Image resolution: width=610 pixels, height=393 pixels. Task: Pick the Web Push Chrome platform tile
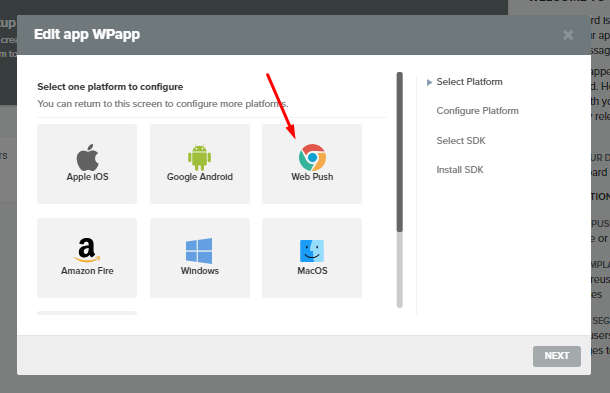(x=312, y=164)
